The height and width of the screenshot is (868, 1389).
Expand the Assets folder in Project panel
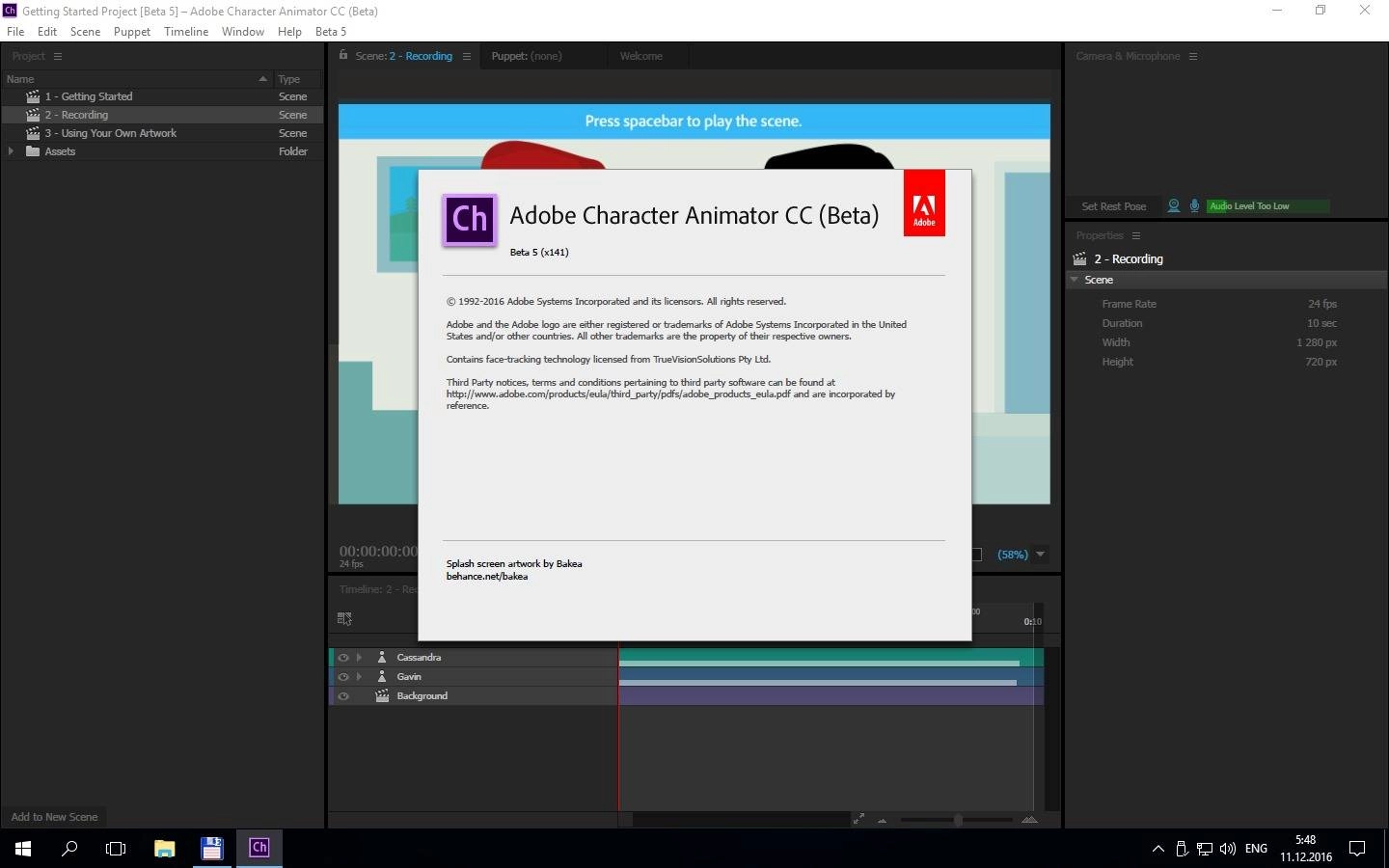[11, 151]
